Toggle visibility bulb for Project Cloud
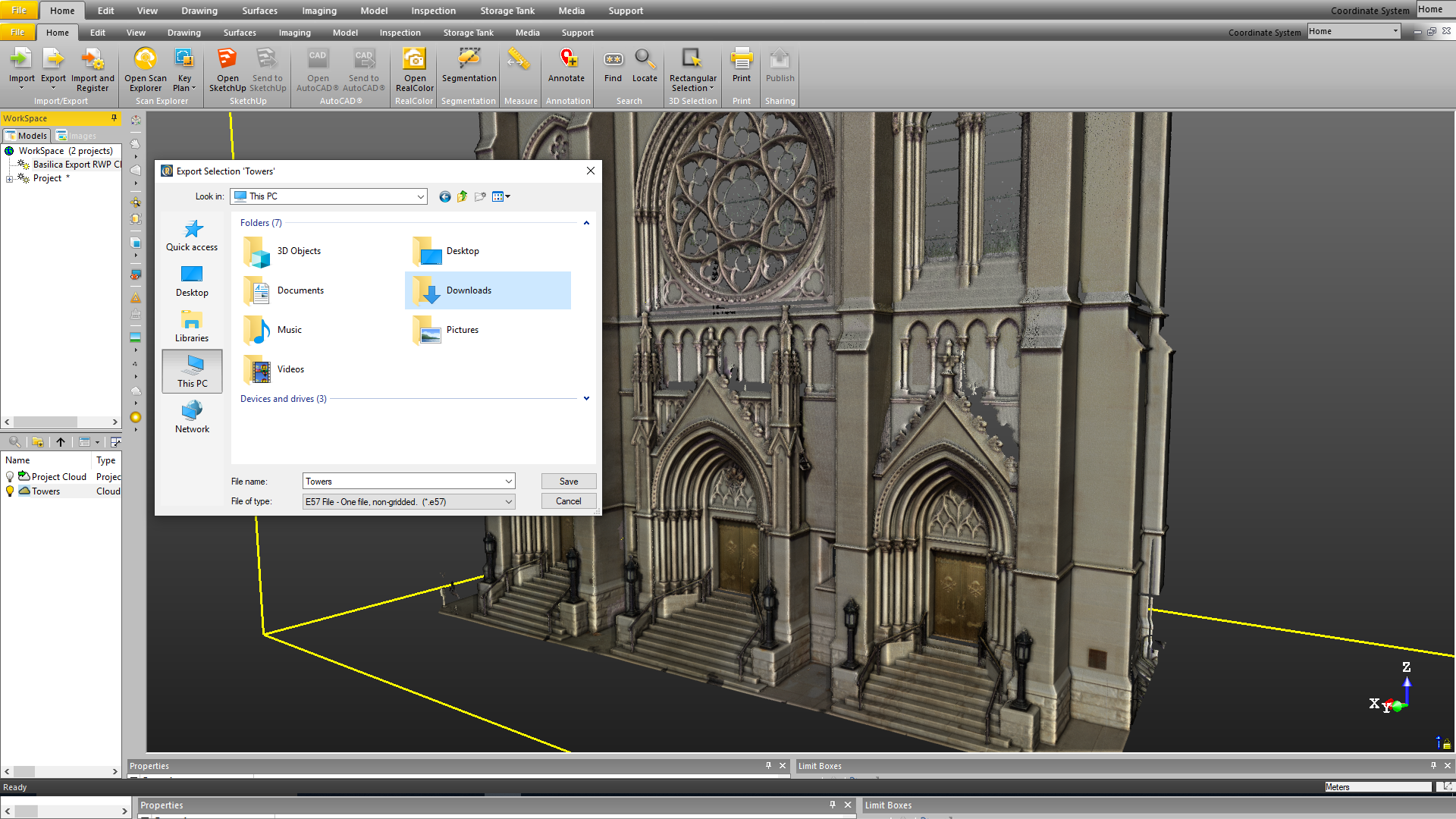Viewport: 1456px width, 819px height. (x=10, y=477)
